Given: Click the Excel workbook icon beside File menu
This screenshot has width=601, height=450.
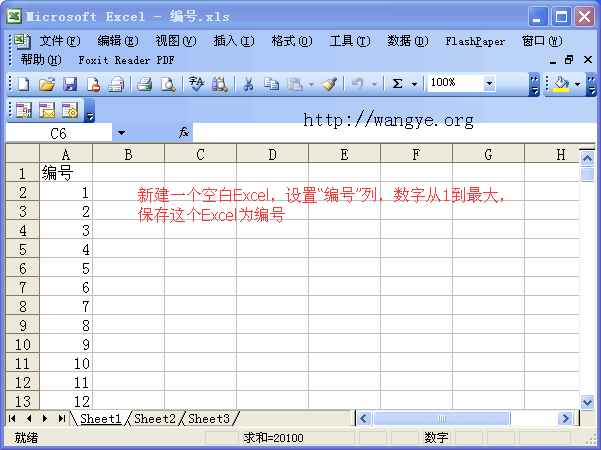Looking at the screenshot, I should 22,41.
